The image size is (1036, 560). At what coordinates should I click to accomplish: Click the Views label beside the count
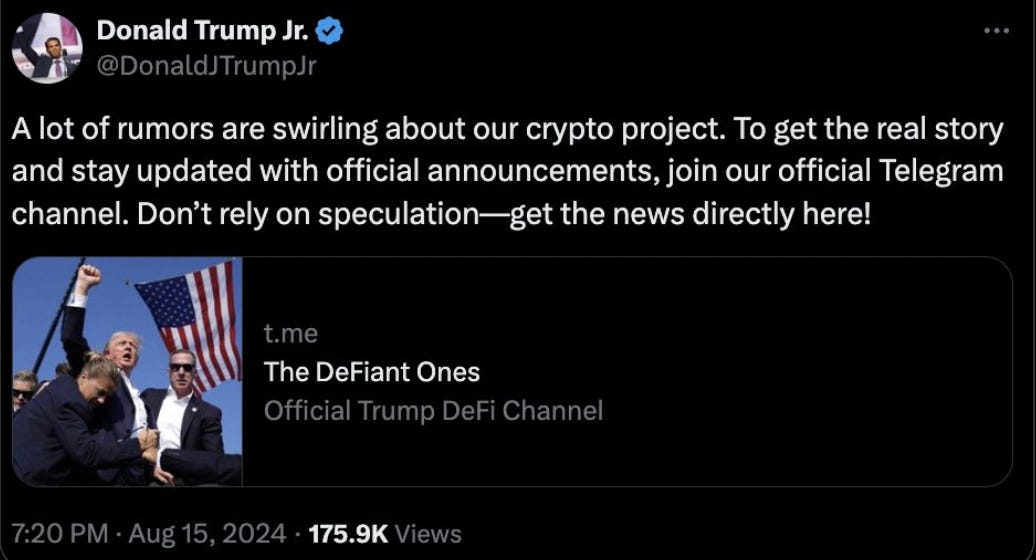[429, 533]
